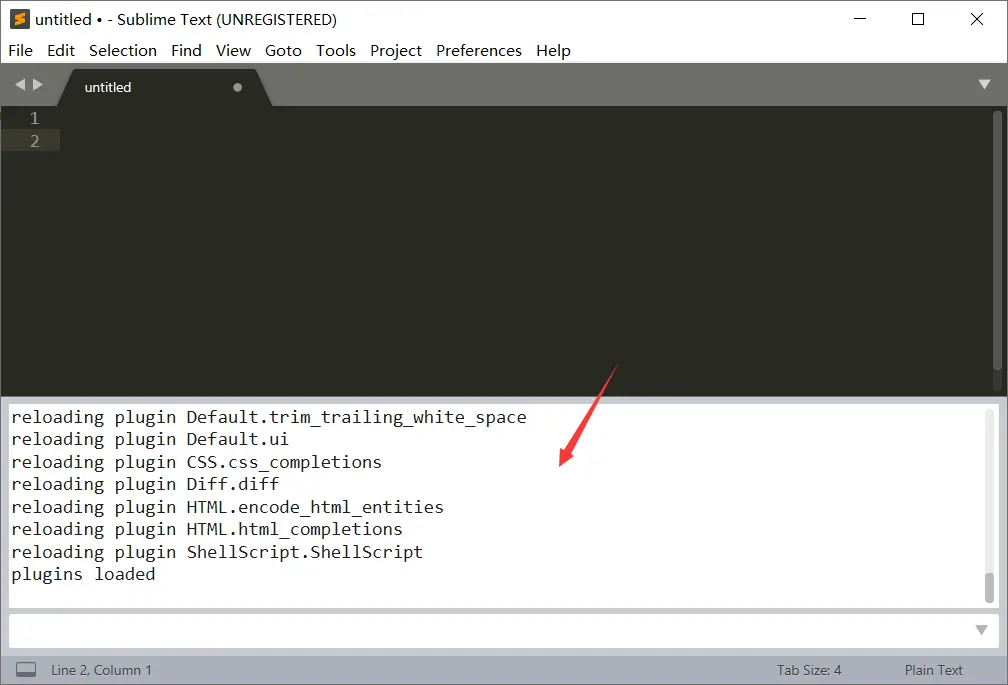Open the Tools menu

[x=336, y=50]
